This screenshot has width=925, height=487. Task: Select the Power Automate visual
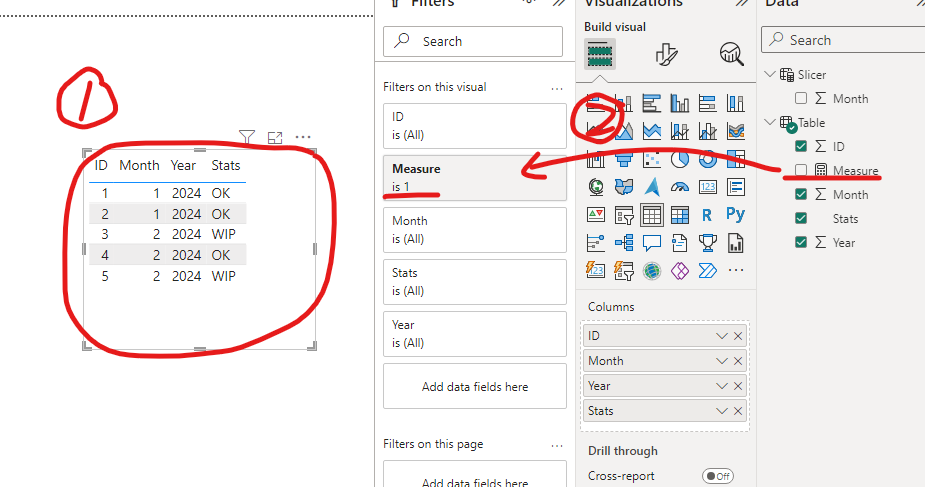click(x=707, y=271)
